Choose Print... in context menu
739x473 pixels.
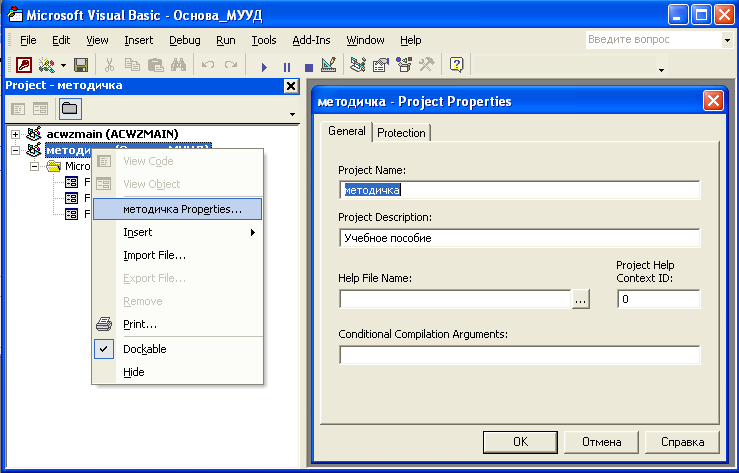click(x=177, y=325)
